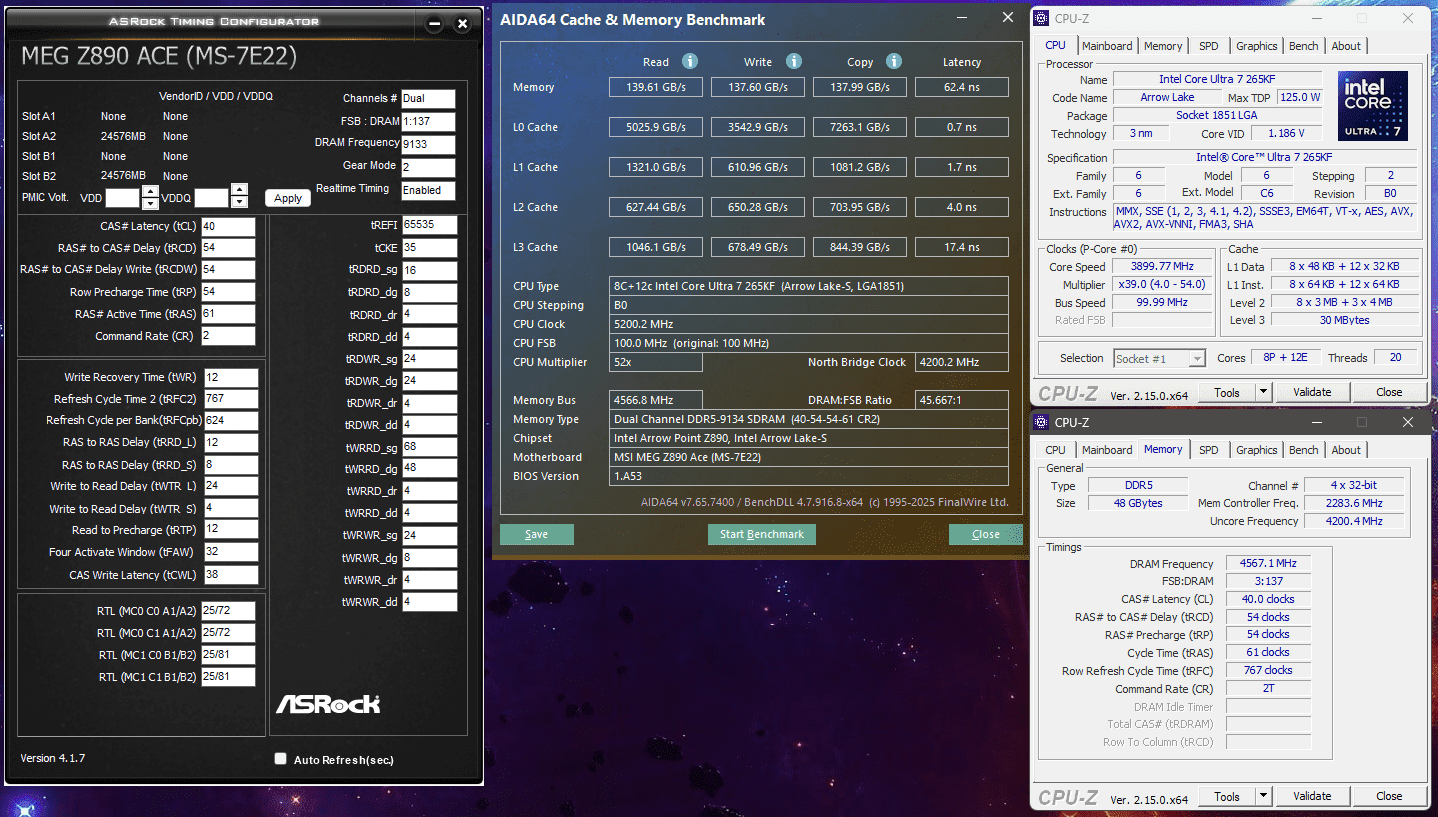Click the tRFC2 field showing 767
This screenshot has width=1438, height=817.
point(231,399)
